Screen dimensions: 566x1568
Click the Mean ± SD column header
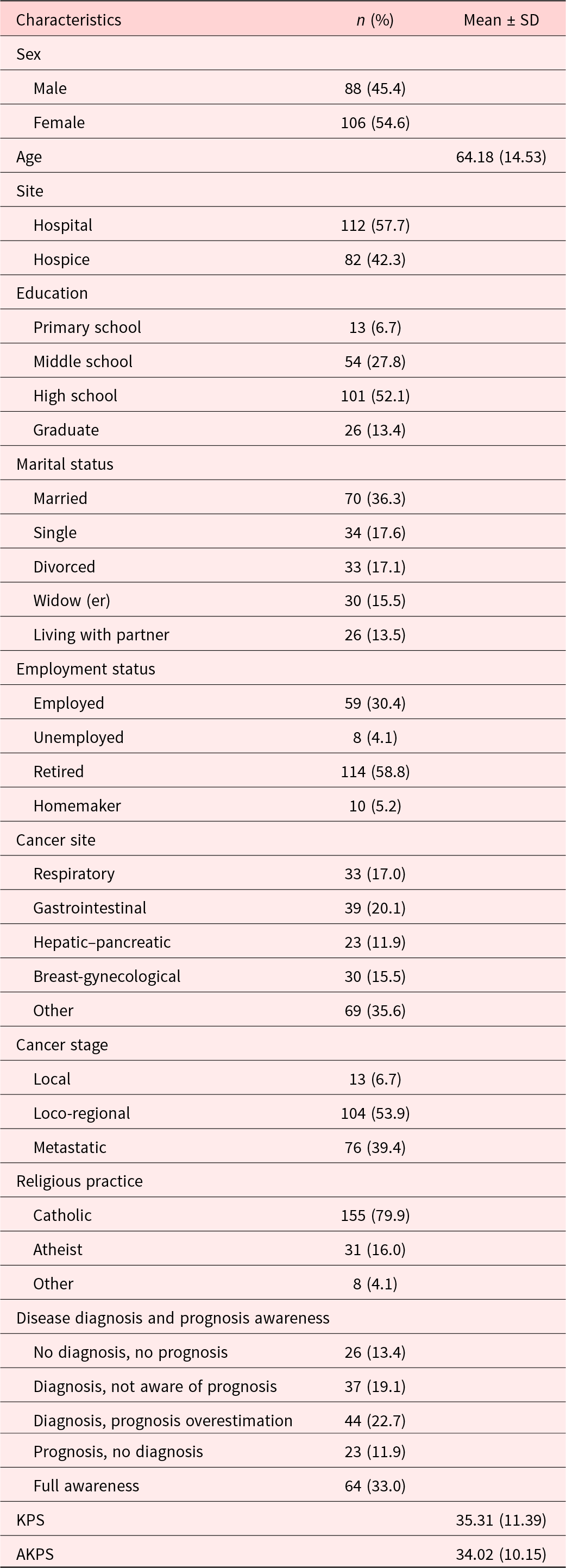pos(501,20)
